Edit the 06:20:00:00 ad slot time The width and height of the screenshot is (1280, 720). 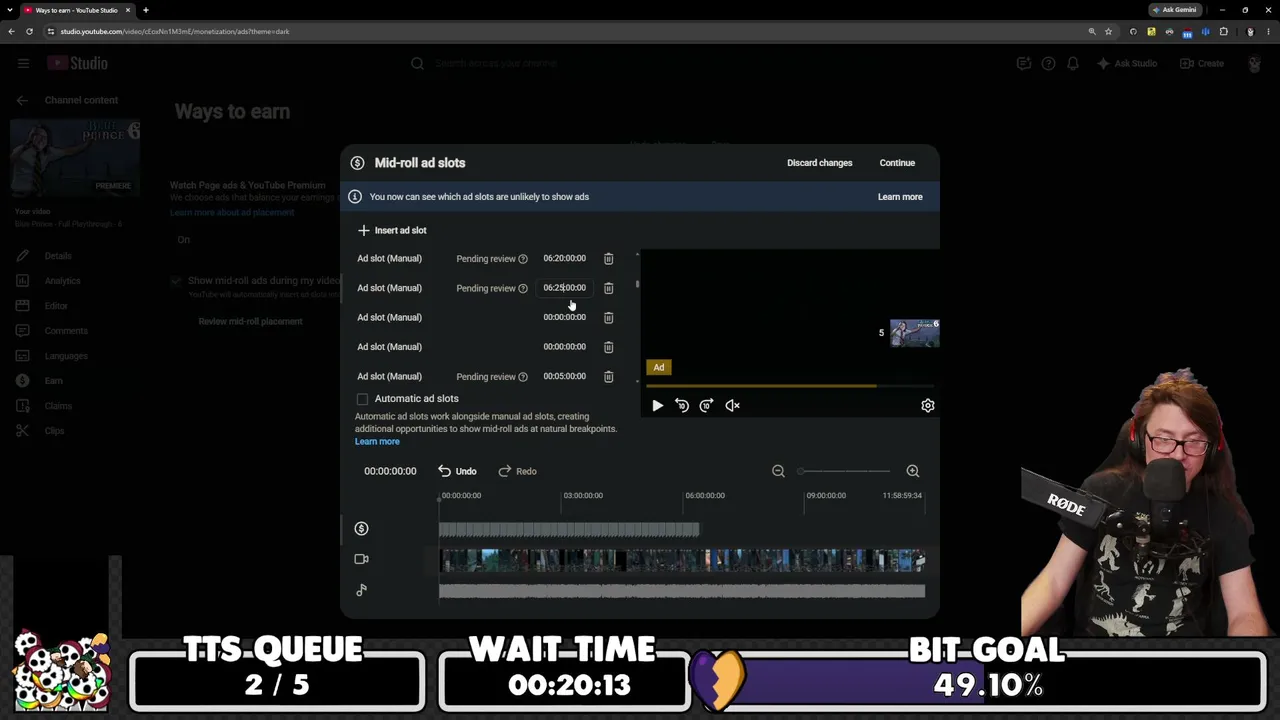coord(564,258)
